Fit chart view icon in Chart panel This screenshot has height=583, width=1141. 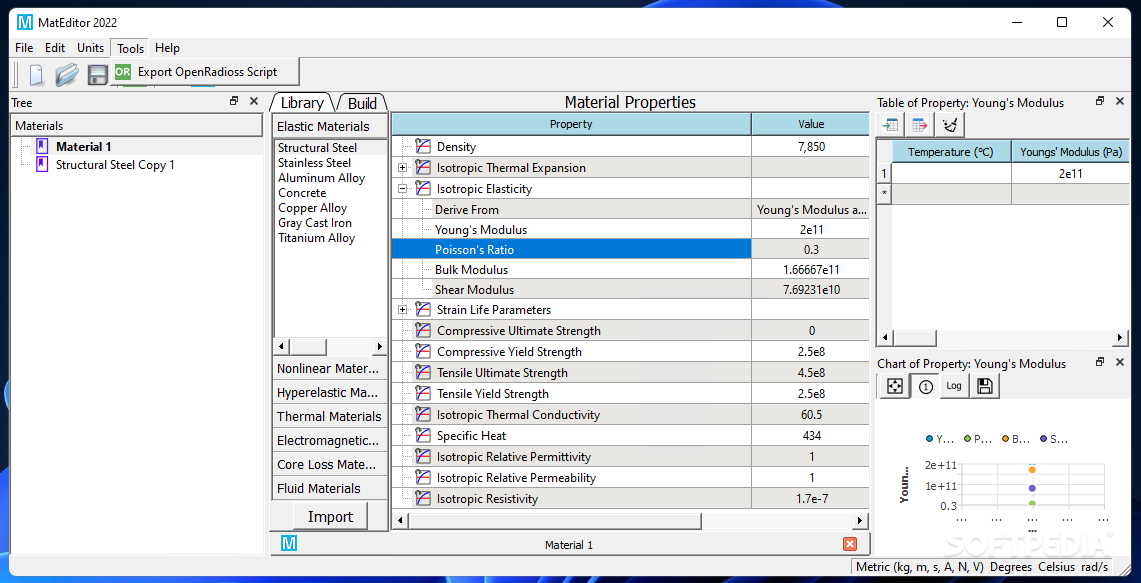pos(895,386)
